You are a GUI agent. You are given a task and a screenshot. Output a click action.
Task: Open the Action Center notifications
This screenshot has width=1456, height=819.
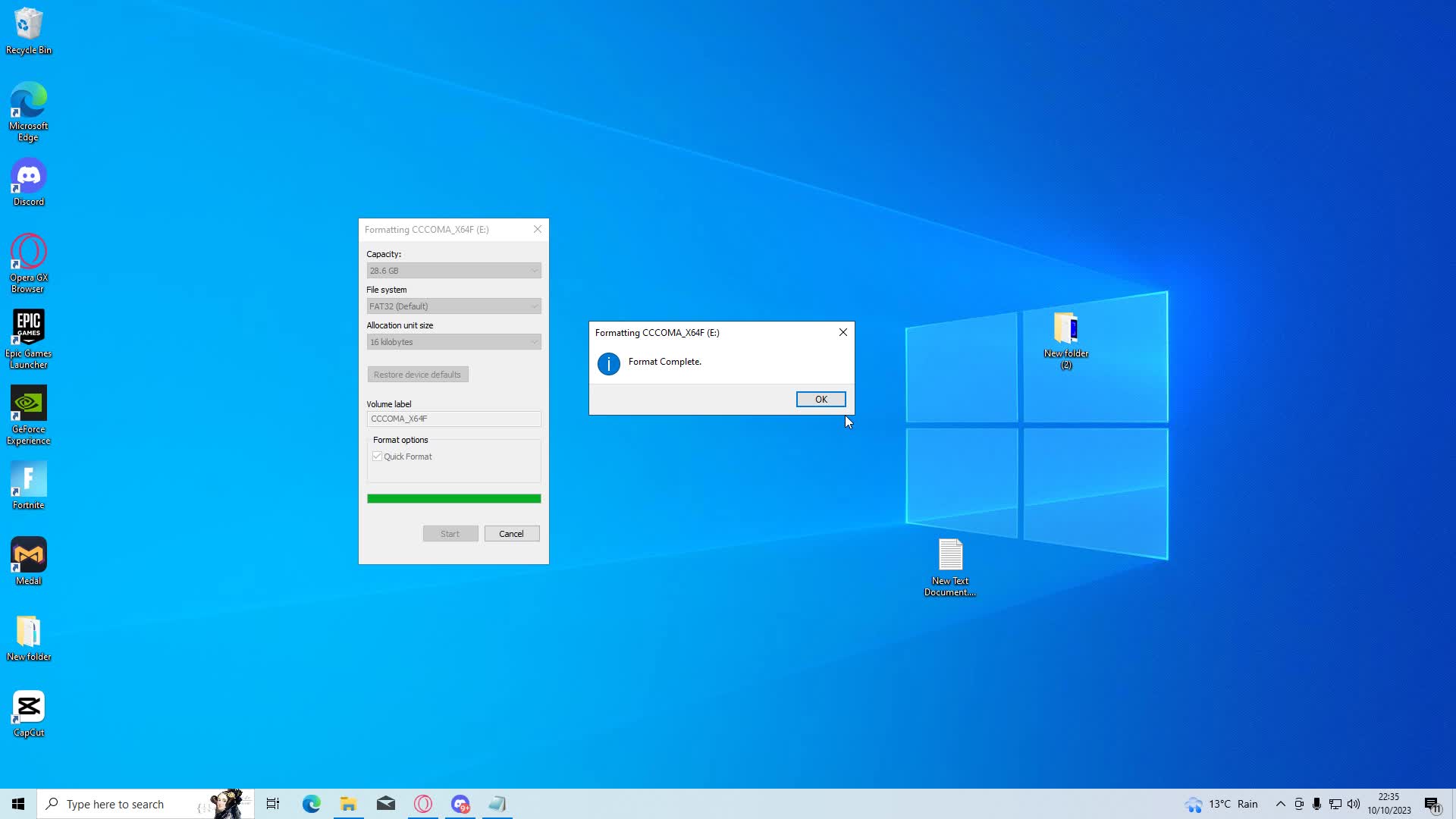(1432, 804)
